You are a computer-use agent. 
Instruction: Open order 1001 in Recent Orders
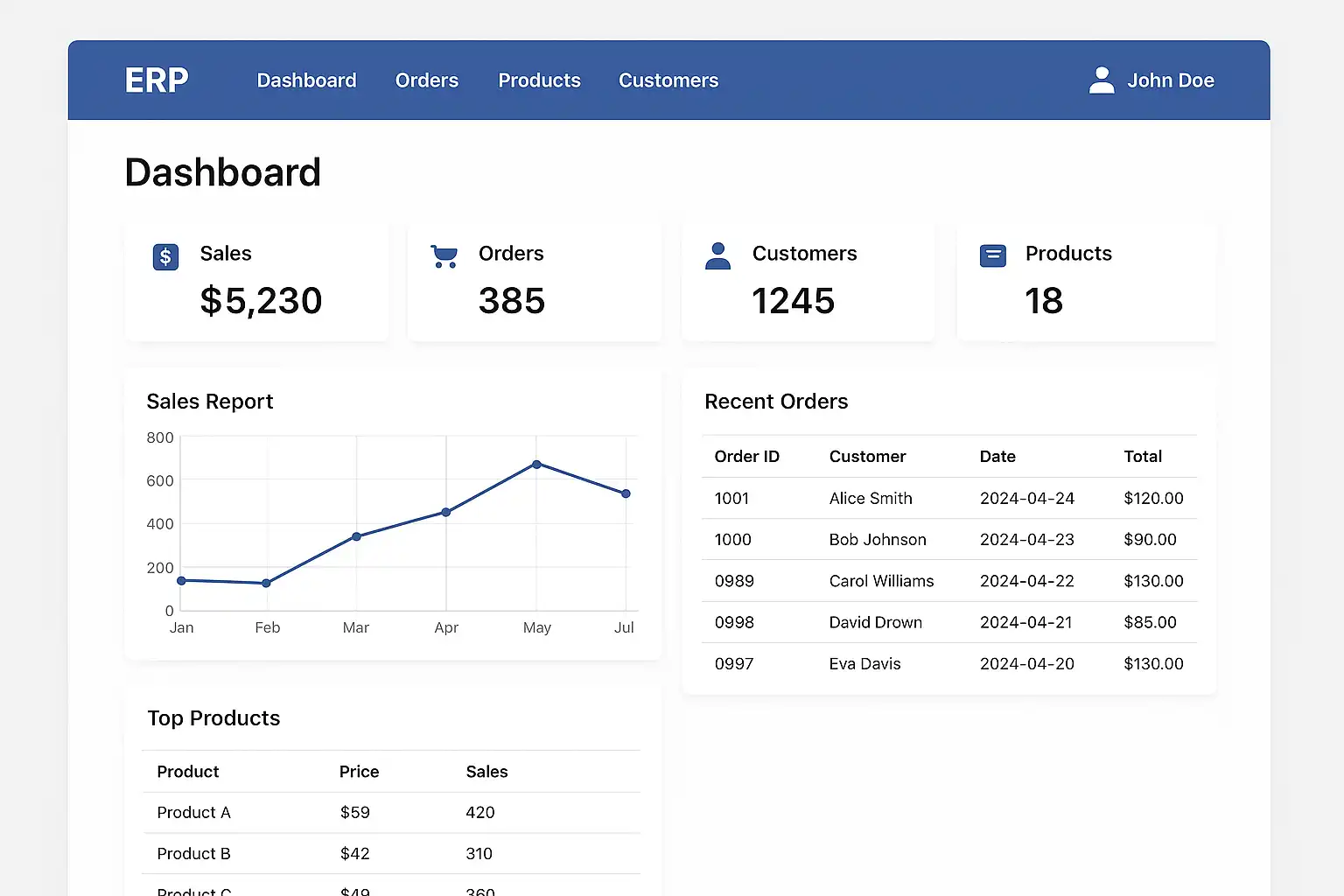pyautogui.click(x=731, y=499)
